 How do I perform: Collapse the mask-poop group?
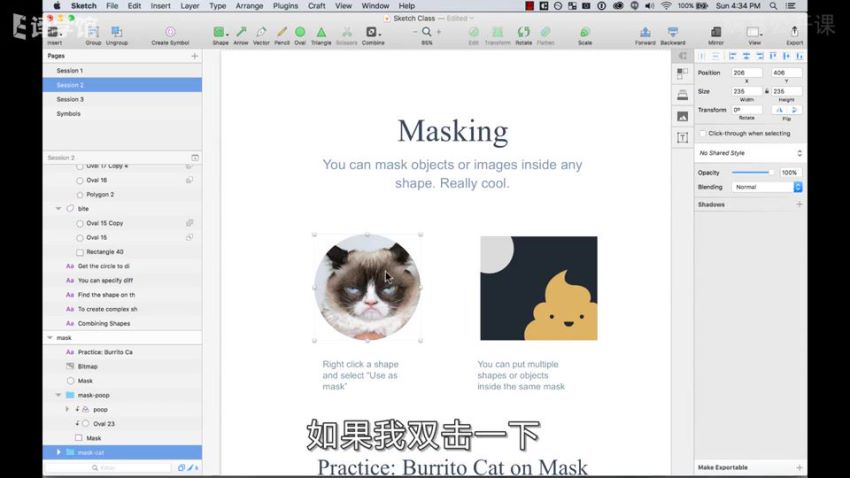(x=59, y=395)
